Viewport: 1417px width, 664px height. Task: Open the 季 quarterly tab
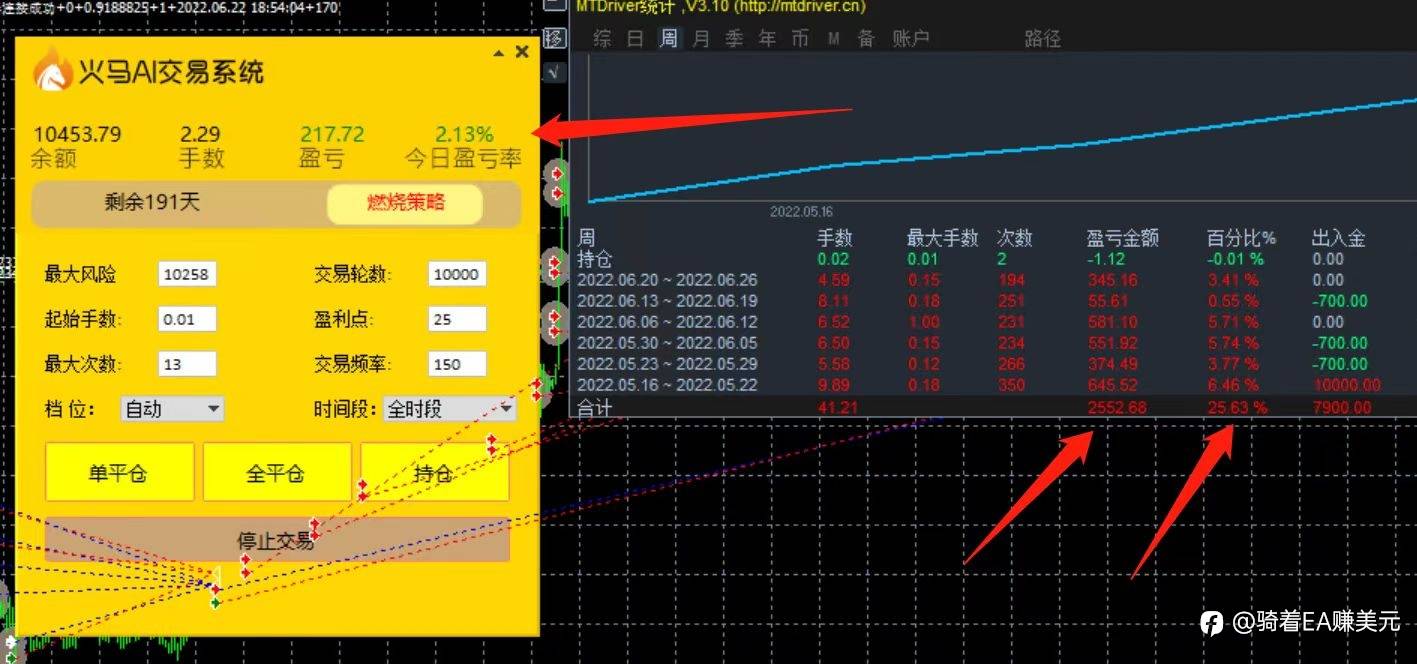pyautogui.click(x=734, y=39)
